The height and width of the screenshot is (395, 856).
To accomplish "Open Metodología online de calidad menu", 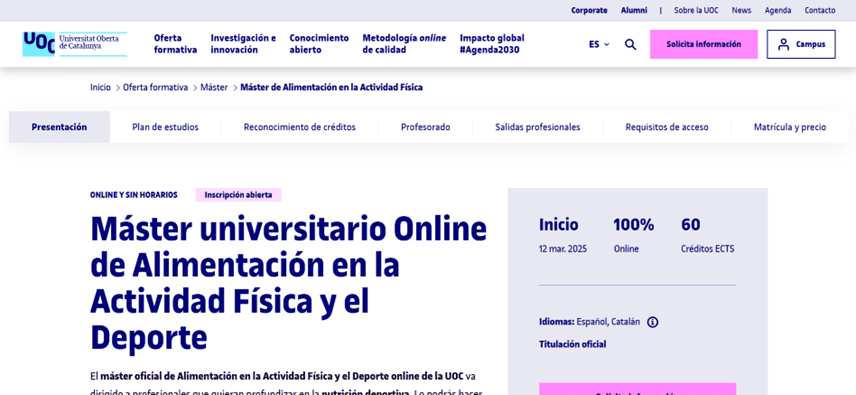I will (x=404, y=44).
